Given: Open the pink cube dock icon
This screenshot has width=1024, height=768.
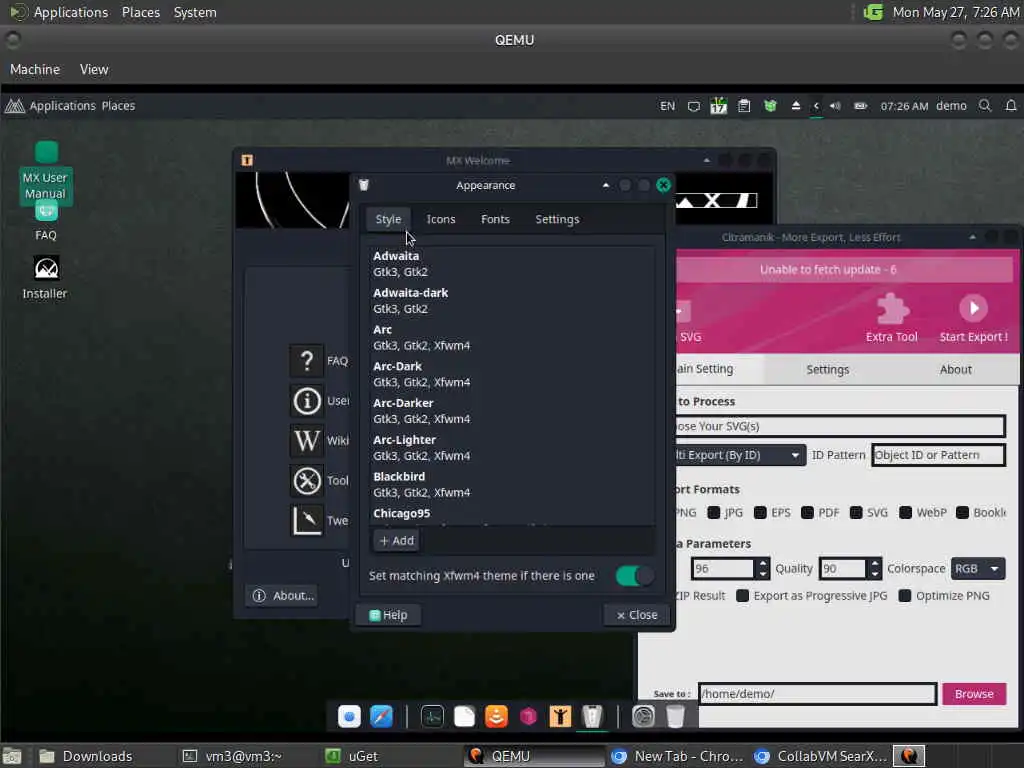Looking at the screenshot, I should point(528,716).
